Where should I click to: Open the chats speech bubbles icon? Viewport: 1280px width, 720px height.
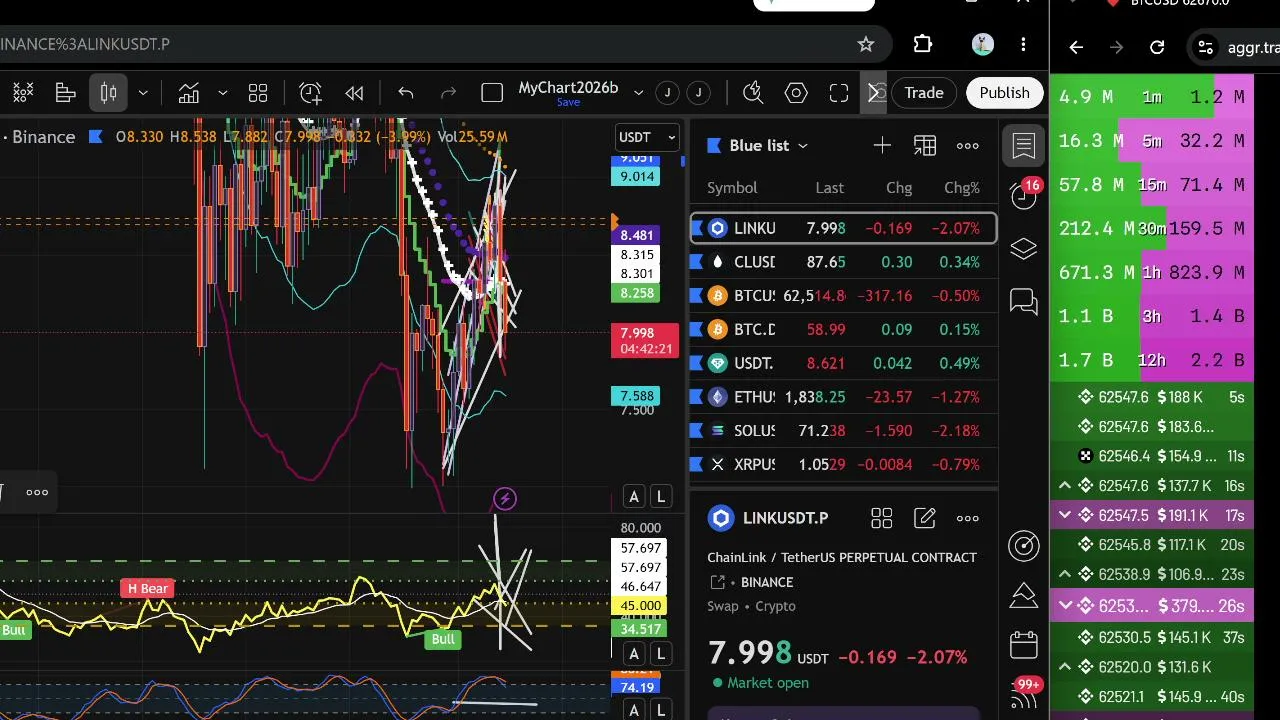(1024, 301)
